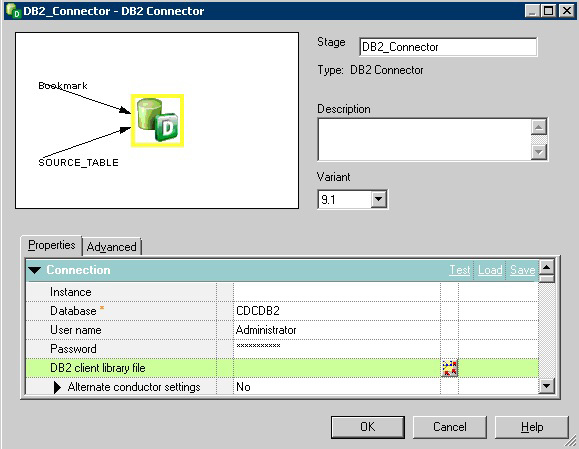Switch to the Advanced tab
The image size is (579, 449).
[x=112, y=247]
